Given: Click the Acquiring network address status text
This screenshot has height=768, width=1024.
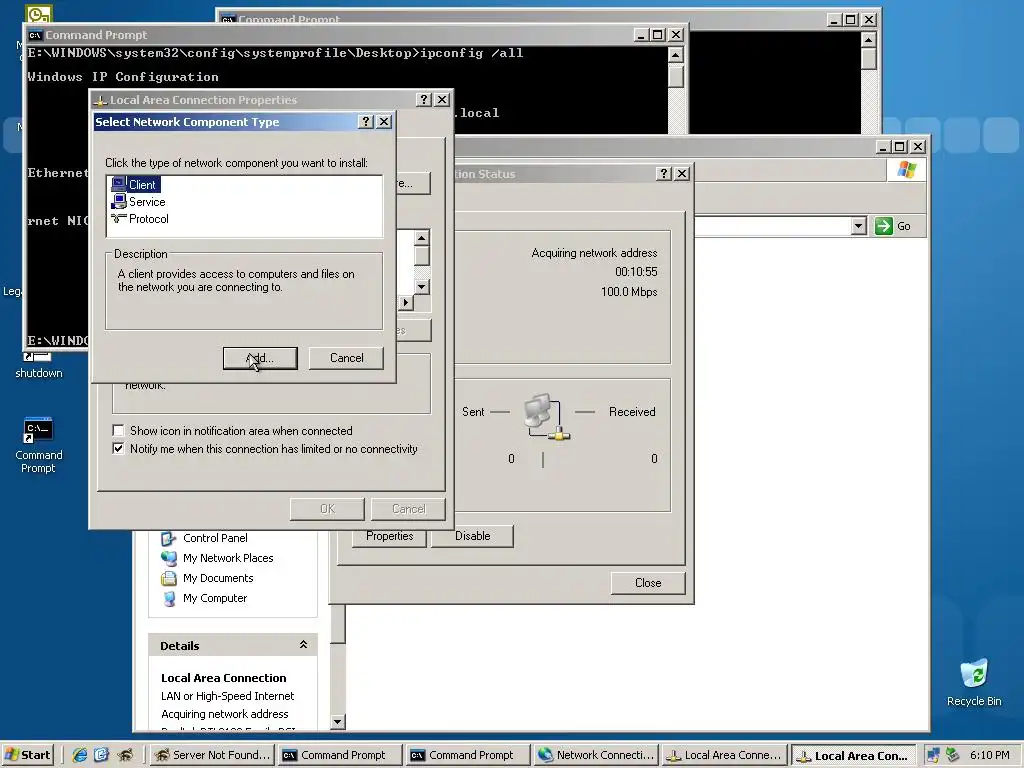Looking at the screenshot, I should coord(594,253).
